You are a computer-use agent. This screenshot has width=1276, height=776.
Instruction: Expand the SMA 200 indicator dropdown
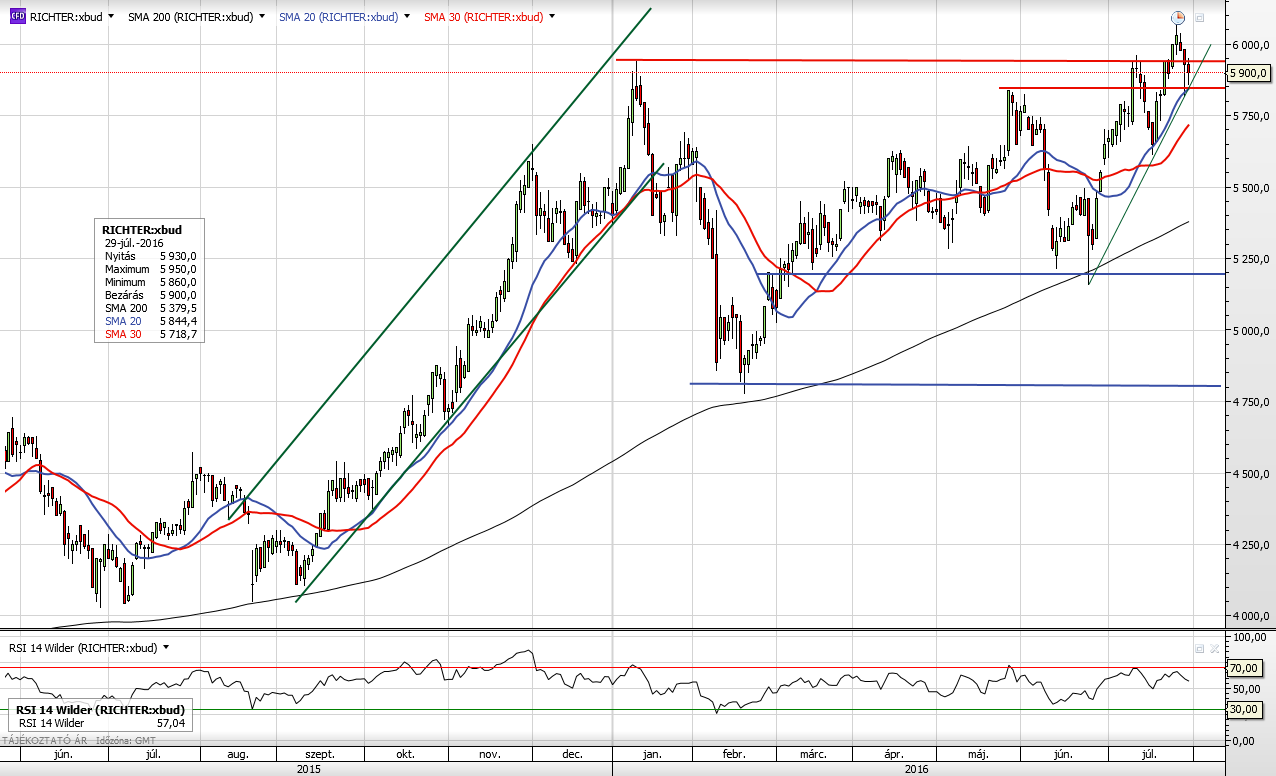[x=262, y=17]
